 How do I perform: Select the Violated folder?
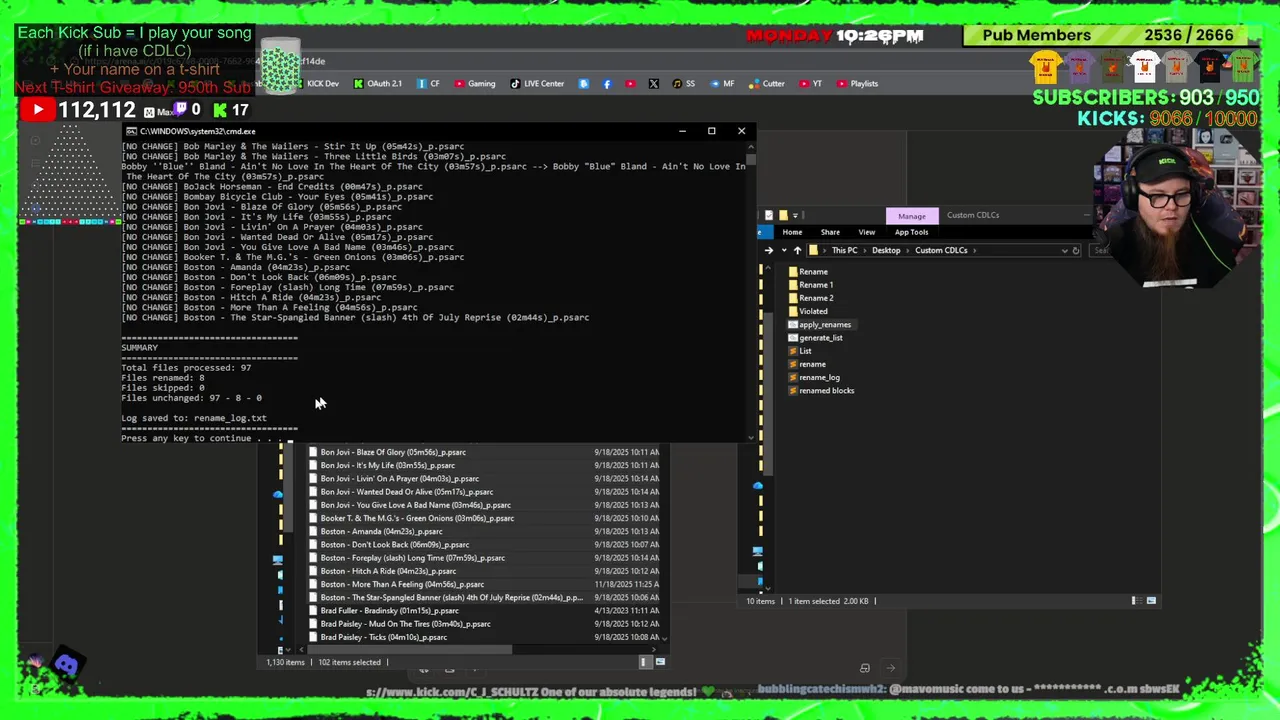coord(808,311)
